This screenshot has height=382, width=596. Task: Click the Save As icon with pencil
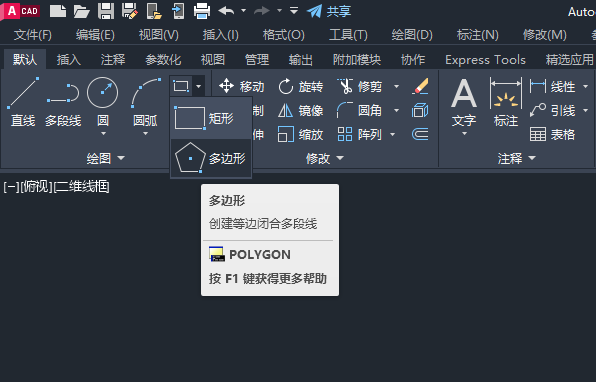coord(130,11)
